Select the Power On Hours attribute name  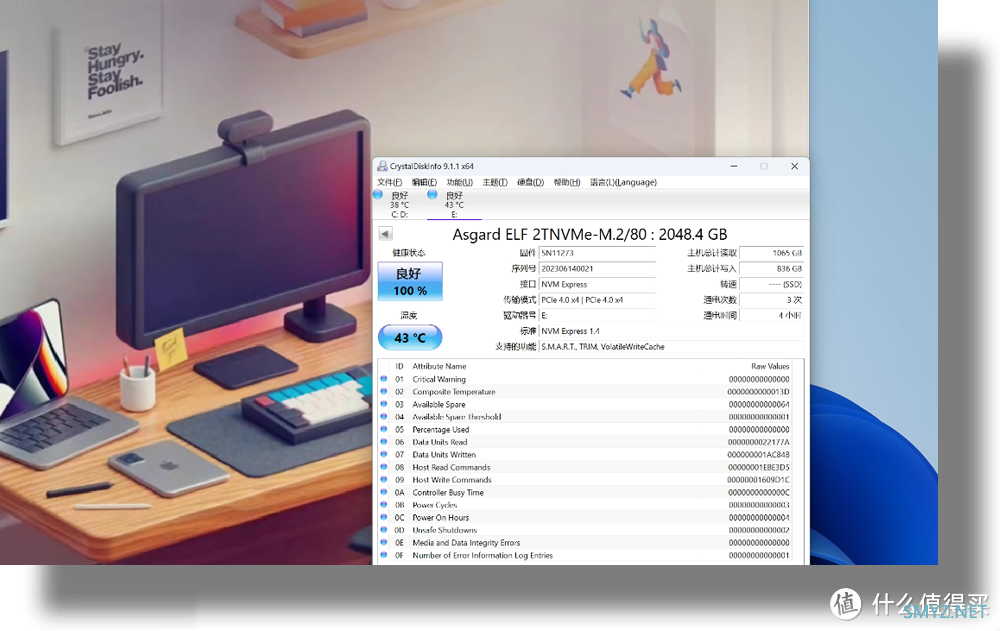440,518
